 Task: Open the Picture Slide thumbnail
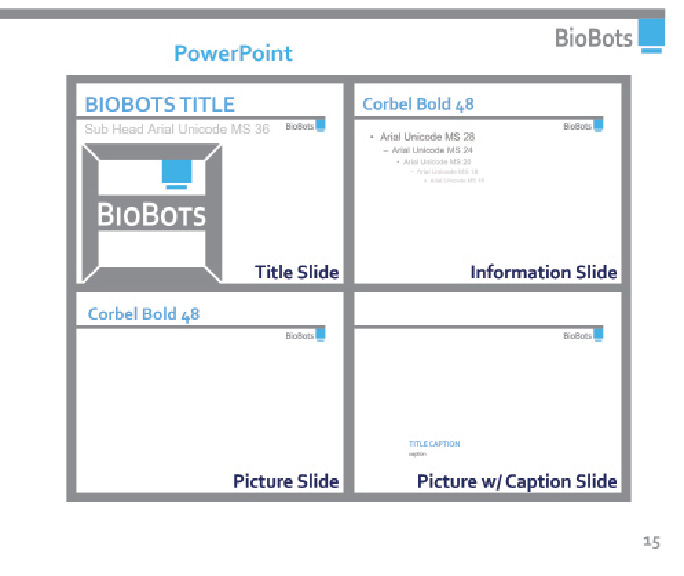coord(210,392)
